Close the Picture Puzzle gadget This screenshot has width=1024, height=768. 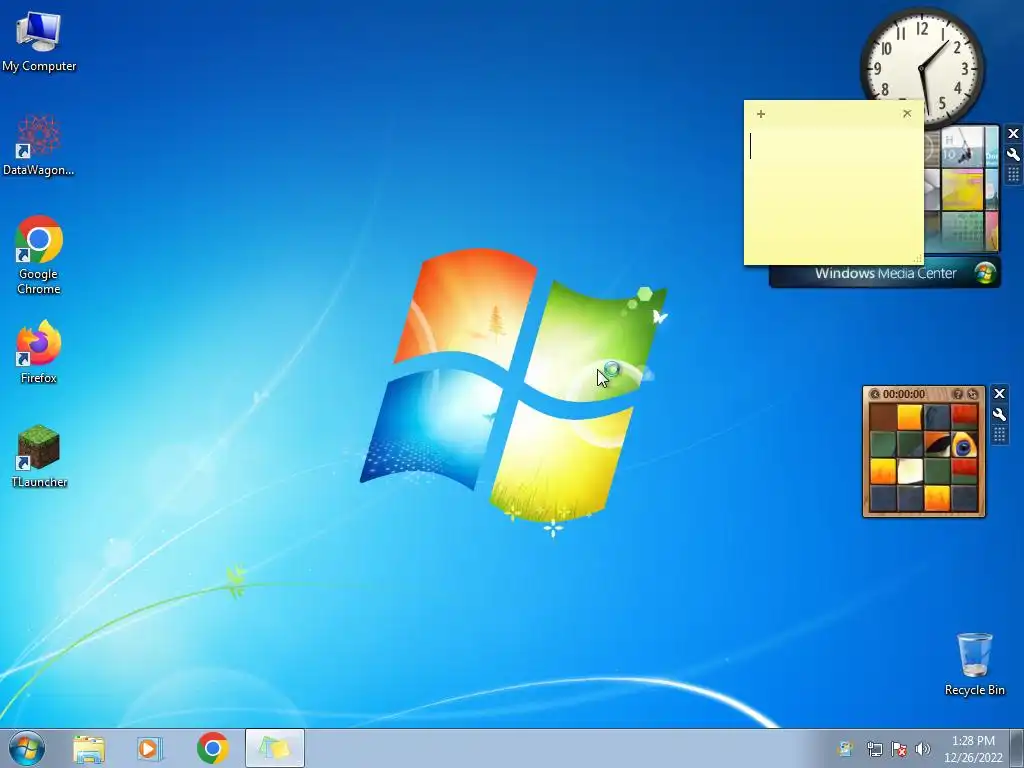pos(999,394)
